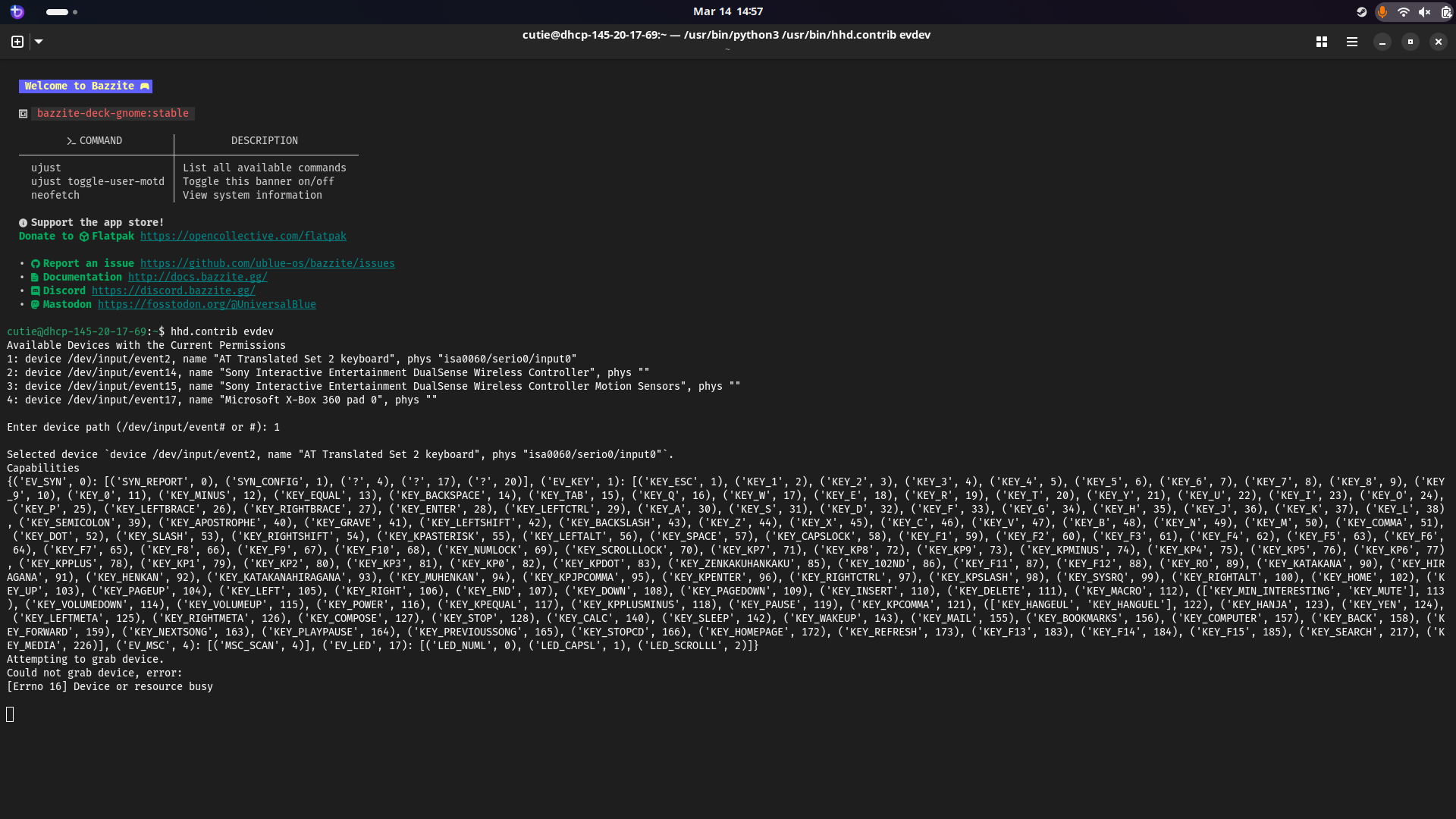1456x819 pixels.
Task: Click the muted volume icon
Action: (1424, 11)
